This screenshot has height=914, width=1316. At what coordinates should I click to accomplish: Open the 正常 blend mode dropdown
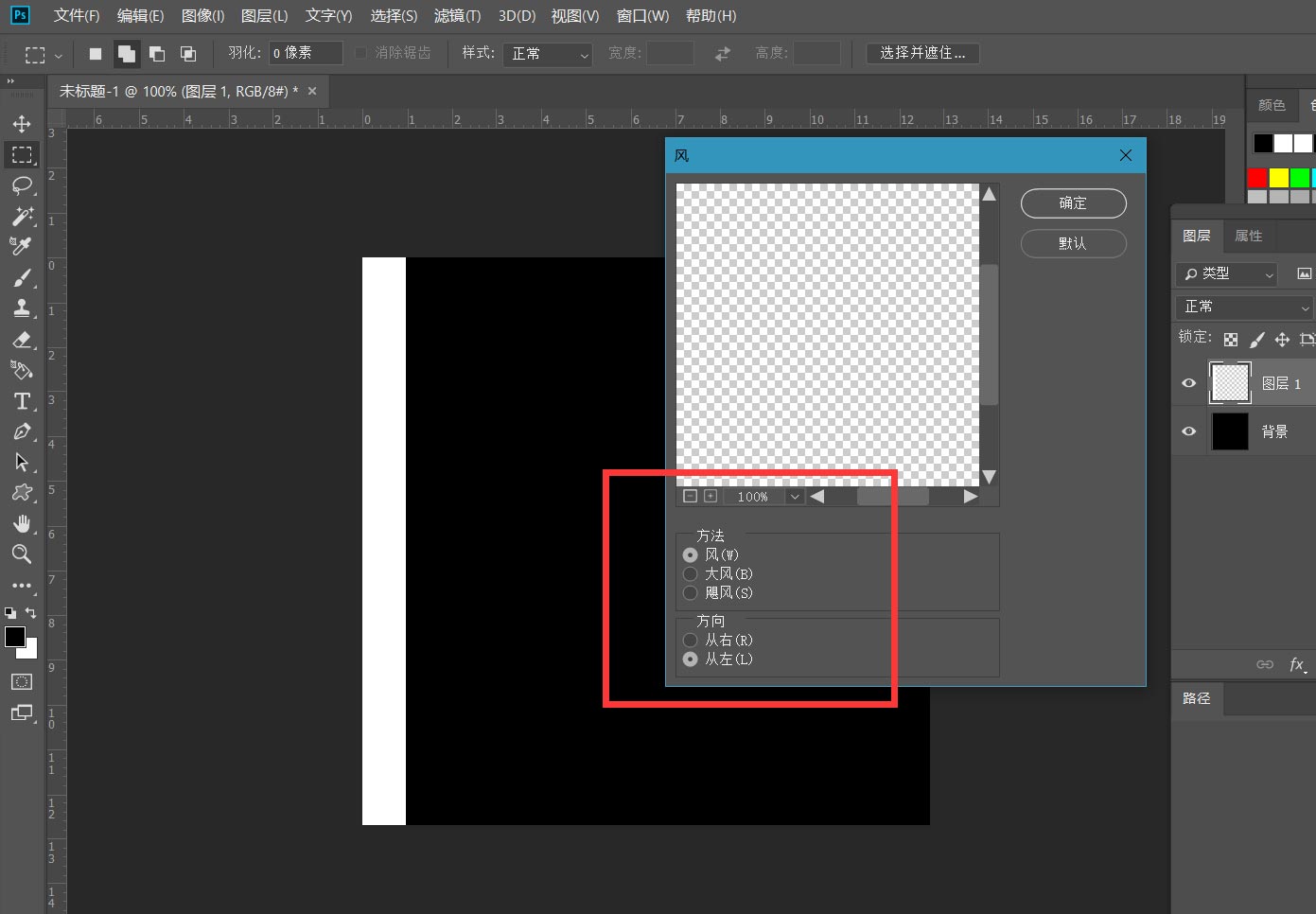[x=1245, y=307]
